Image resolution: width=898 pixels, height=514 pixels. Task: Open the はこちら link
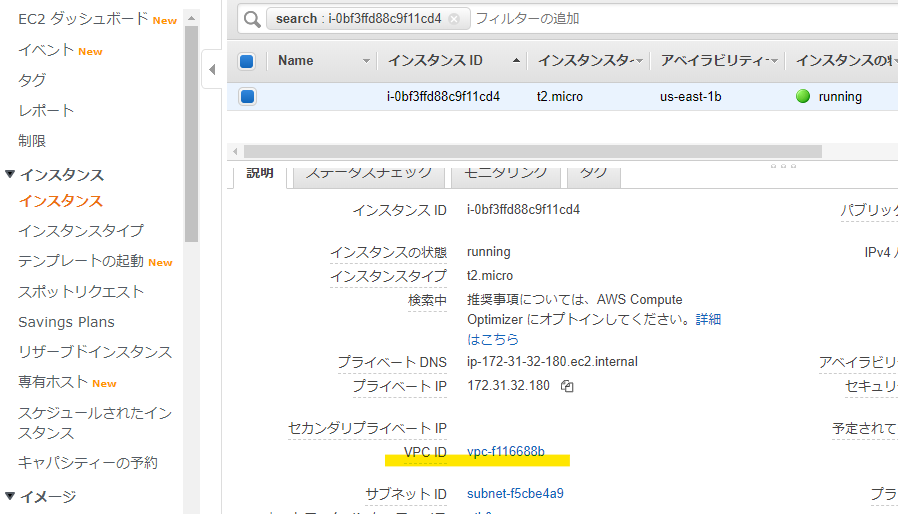pyautogui.click(x=493, y=339)
